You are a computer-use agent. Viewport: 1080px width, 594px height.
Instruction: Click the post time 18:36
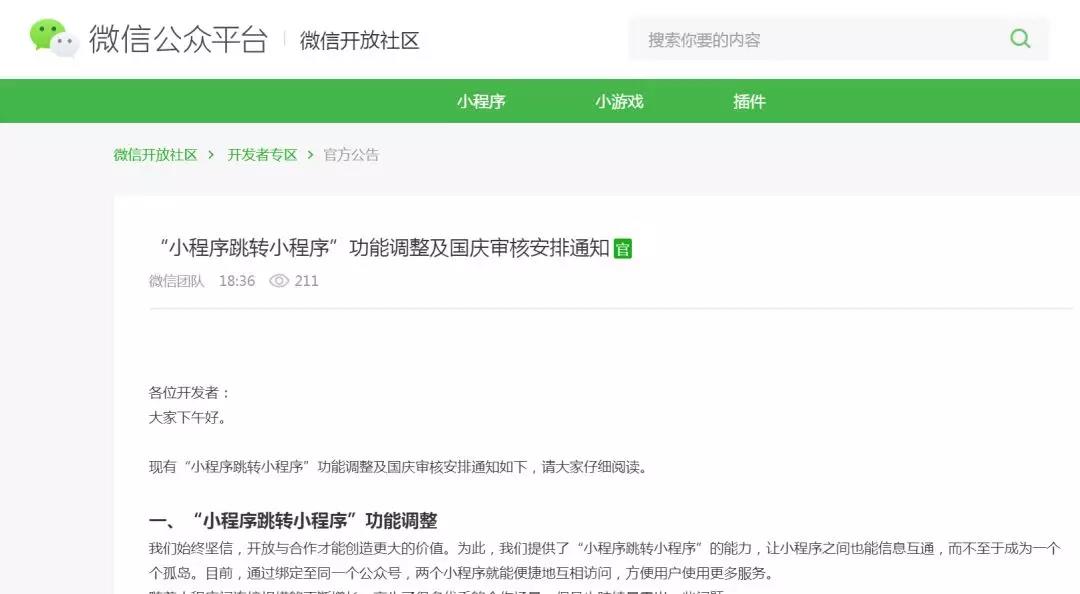point(237,280)
